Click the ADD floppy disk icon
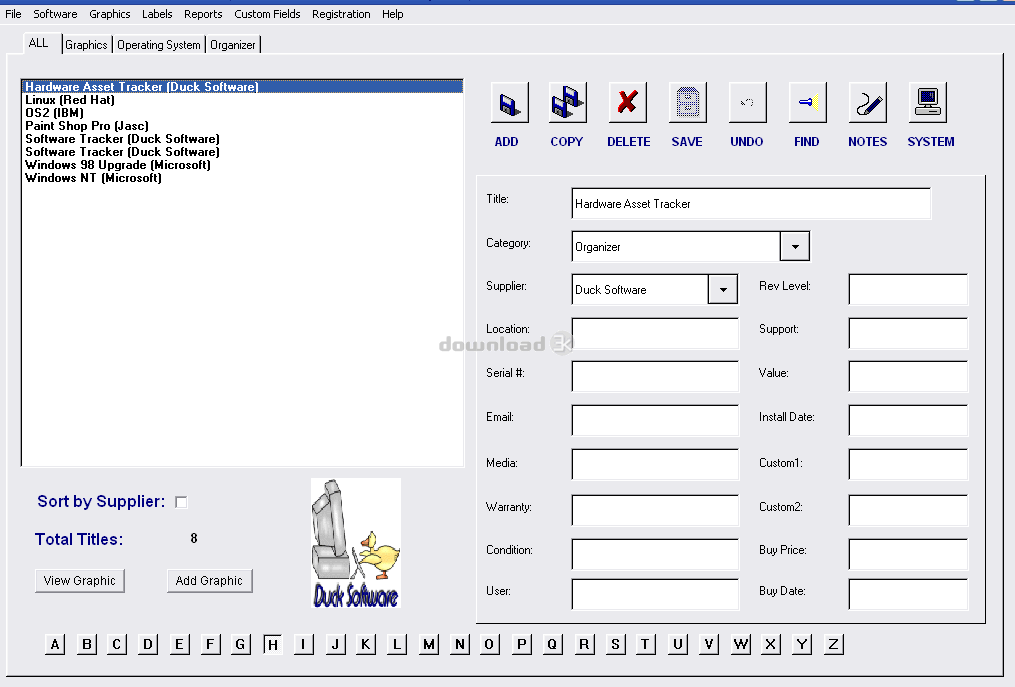 pyautogui.click(x=508, y=103)
